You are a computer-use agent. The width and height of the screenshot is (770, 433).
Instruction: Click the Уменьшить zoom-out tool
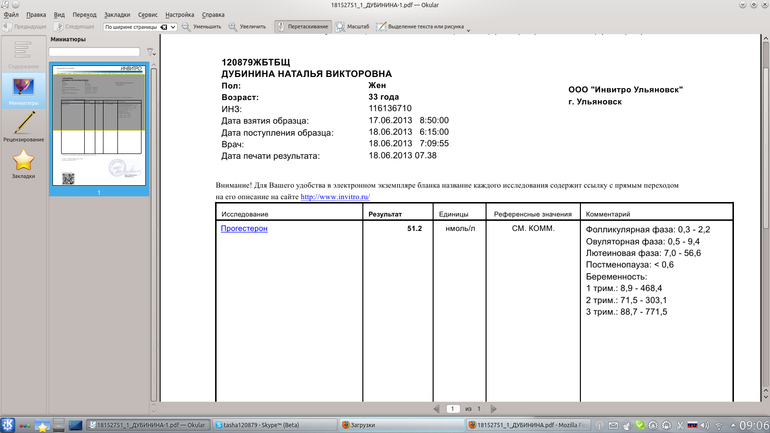pos(201,27)
